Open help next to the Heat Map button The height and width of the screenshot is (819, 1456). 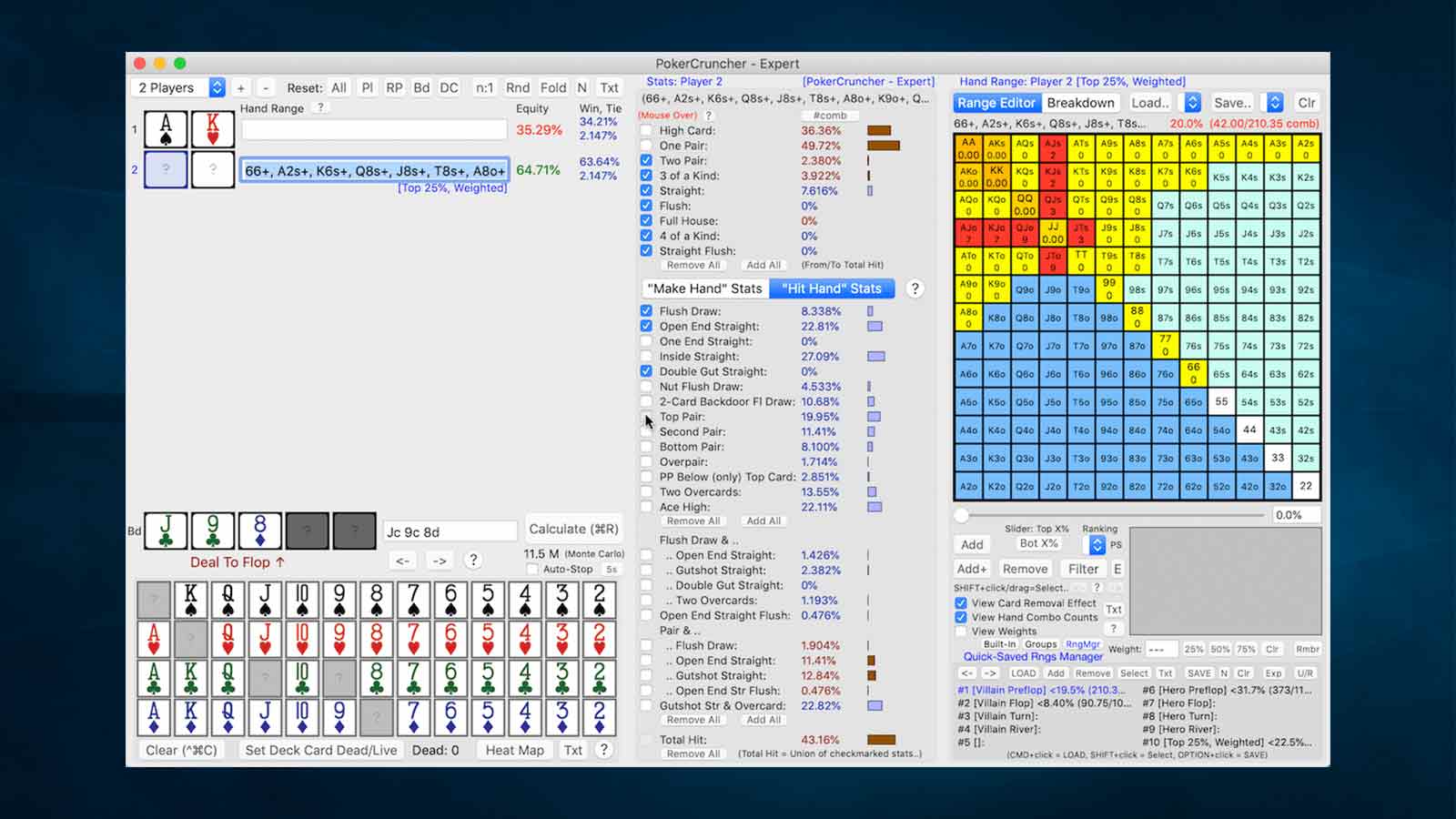pyautogui.click(x=603, y=750)
